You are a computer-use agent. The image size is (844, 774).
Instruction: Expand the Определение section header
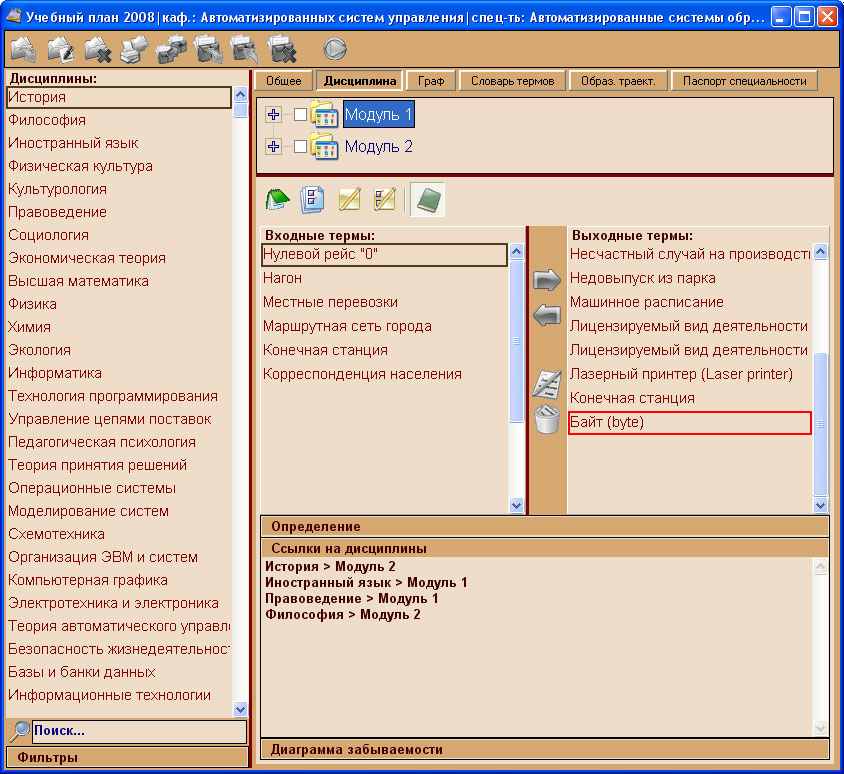[x=544, y=526]
